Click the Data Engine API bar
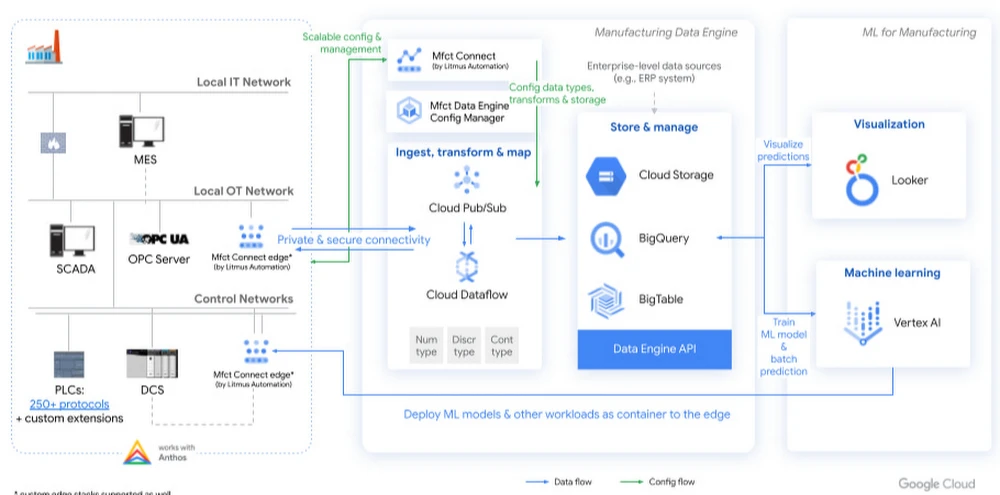Screen dimensions: 1000x495 tap(654, 349)
